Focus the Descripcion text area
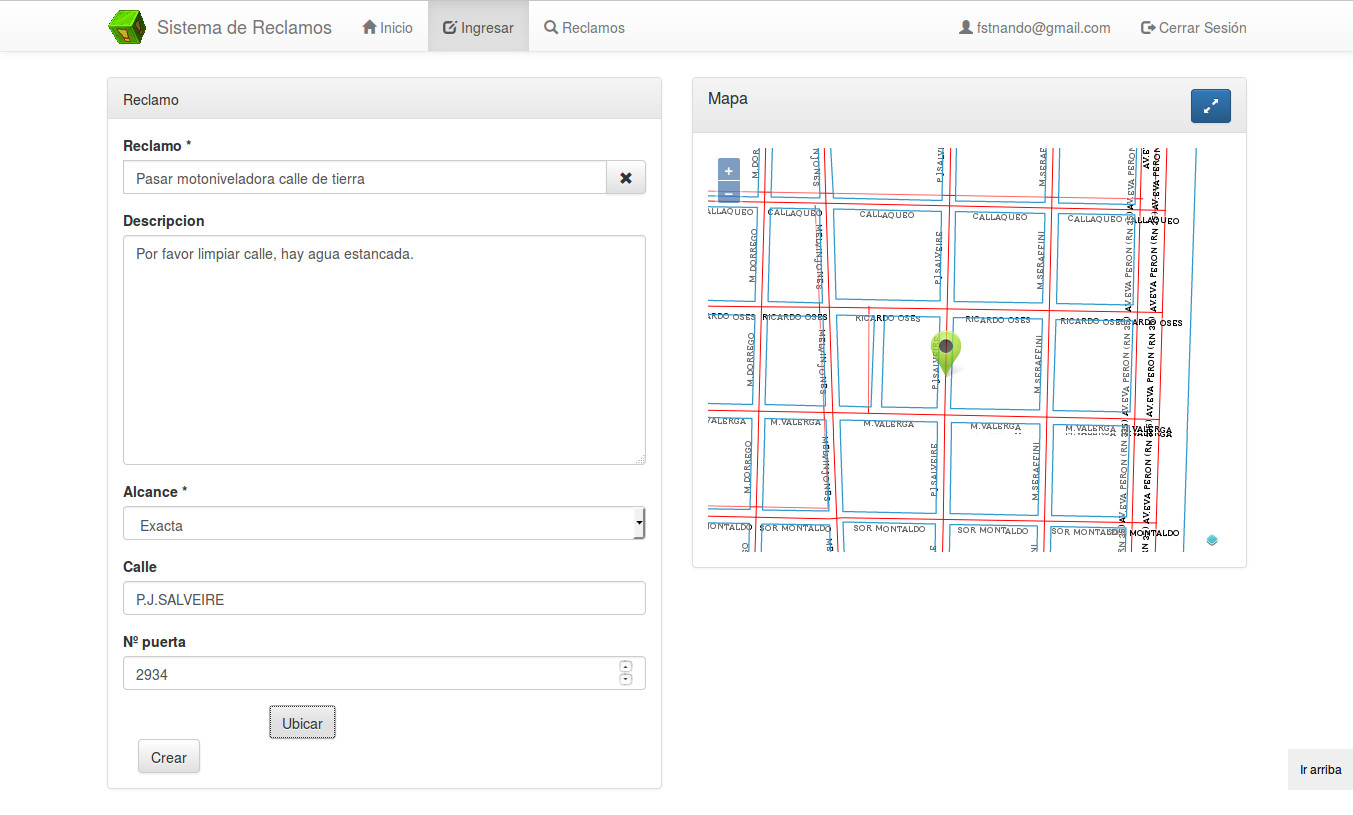This screenshot has height=815, width=1353. 384,350
